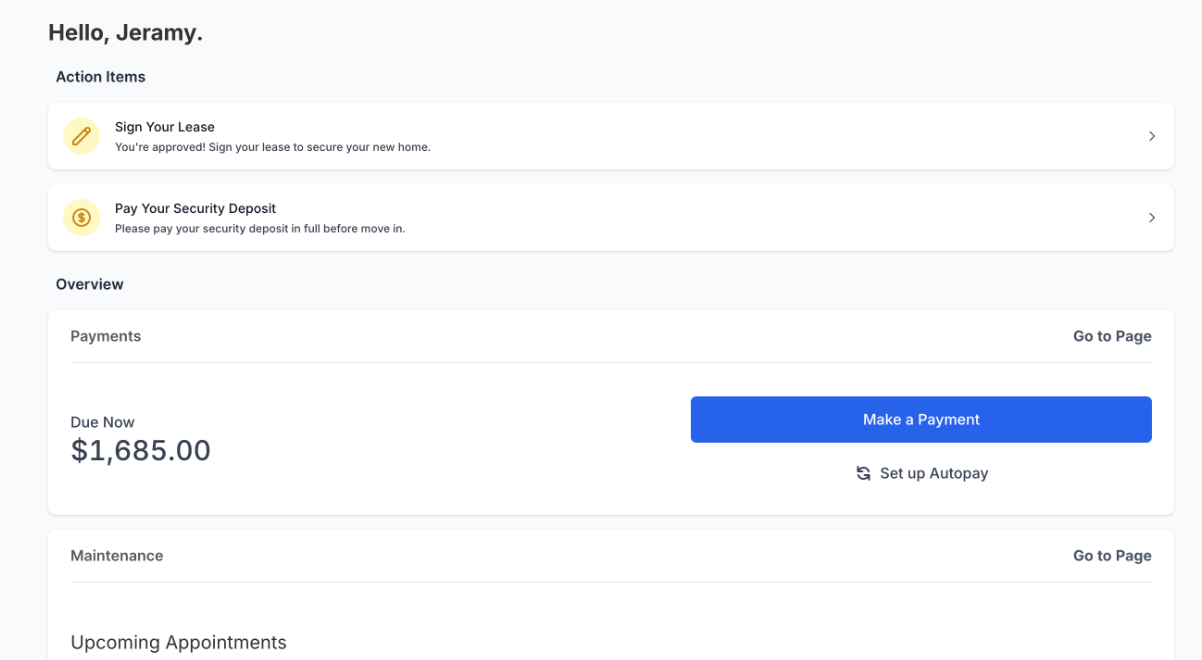The height and width of the screenshot is (660, 1202).
Task: Click the pencil icon for Sign Your Lease
Action: [81, 136]
